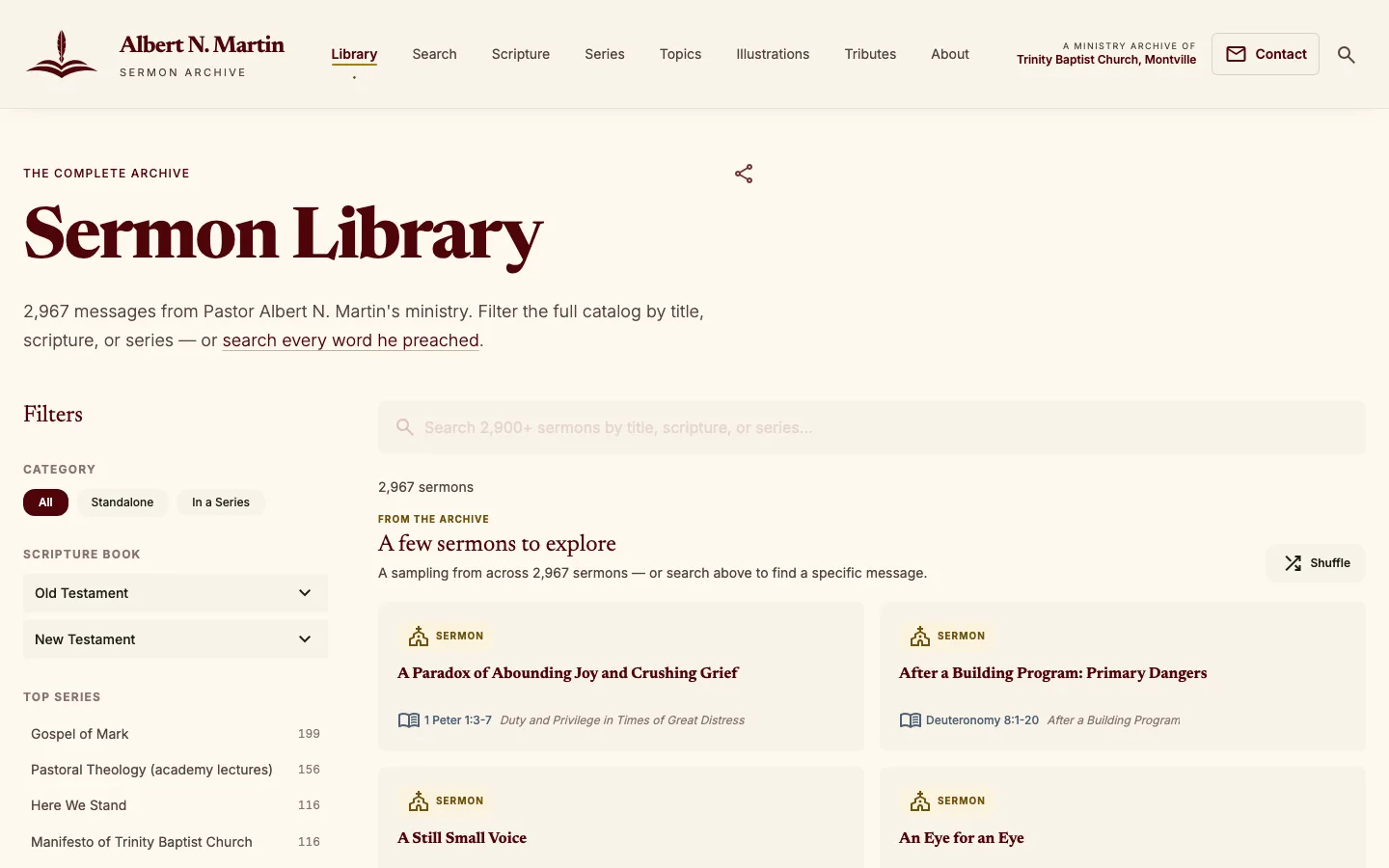Click the church icon on the A Still Small Voice card
This screenshot has width=1389, height=868.
point(419,801)
